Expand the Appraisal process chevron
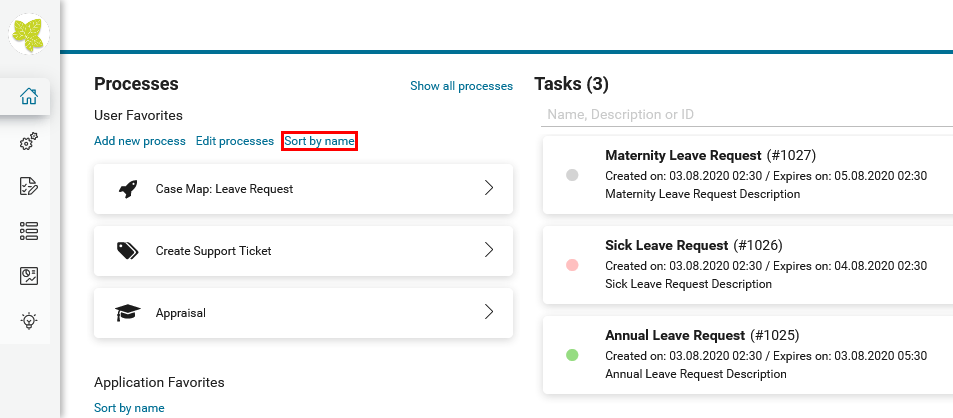 489,312
